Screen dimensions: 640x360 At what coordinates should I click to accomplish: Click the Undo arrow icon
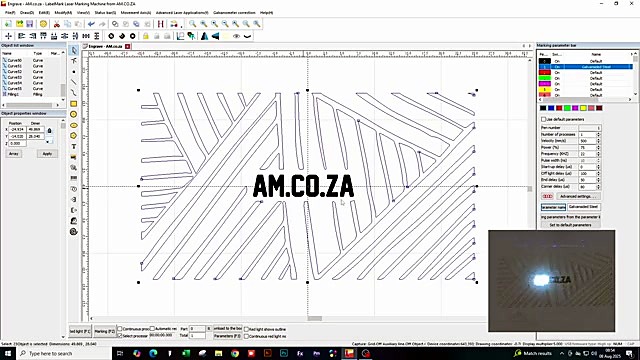point(91,24)
